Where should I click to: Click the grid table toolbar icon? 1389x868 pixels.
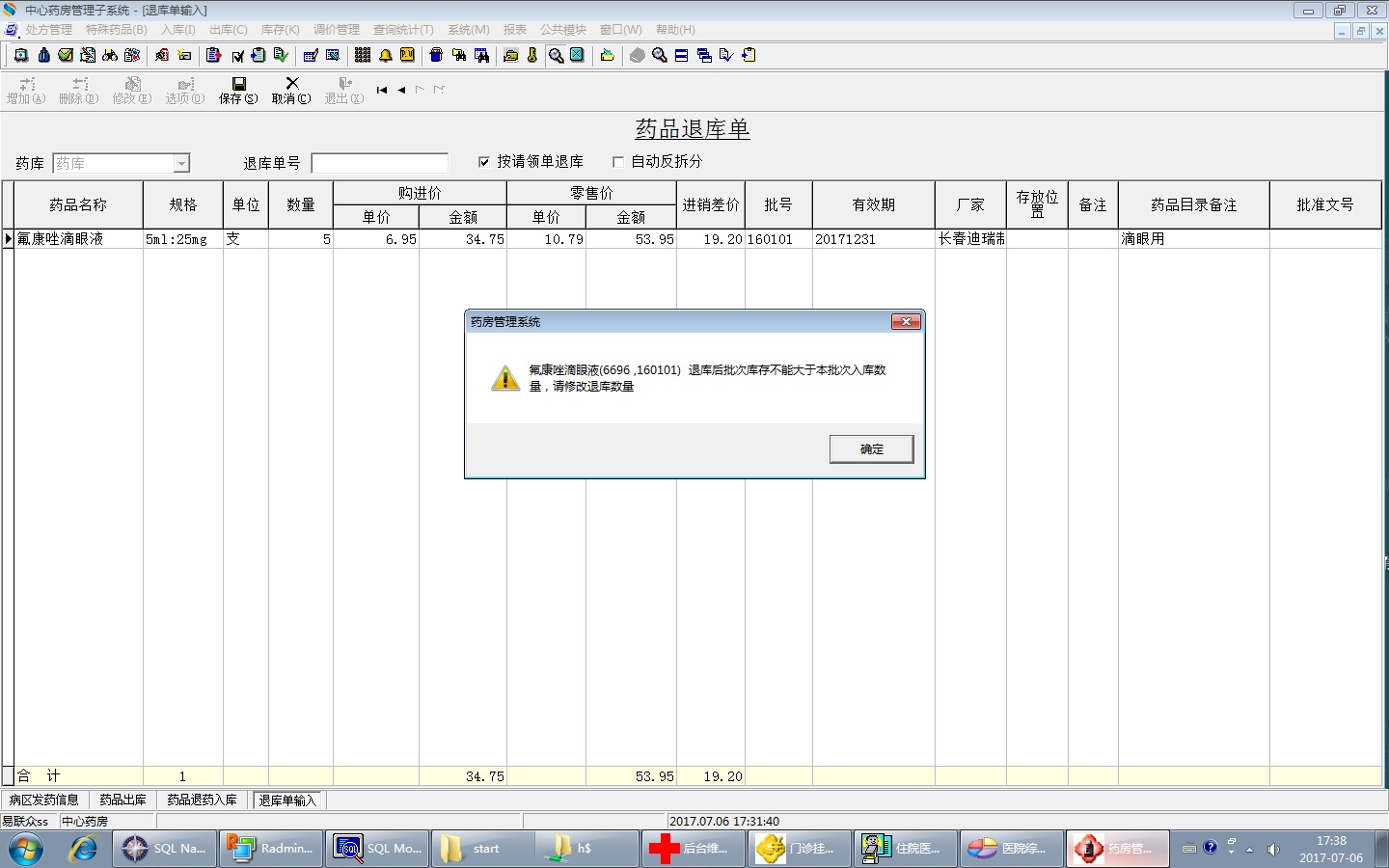[363, 55]
